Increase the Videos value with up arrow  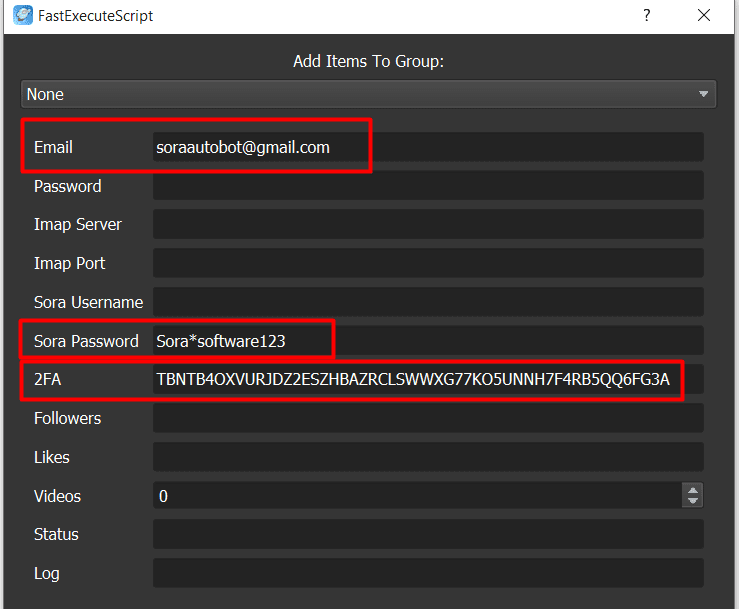point(692,490)
